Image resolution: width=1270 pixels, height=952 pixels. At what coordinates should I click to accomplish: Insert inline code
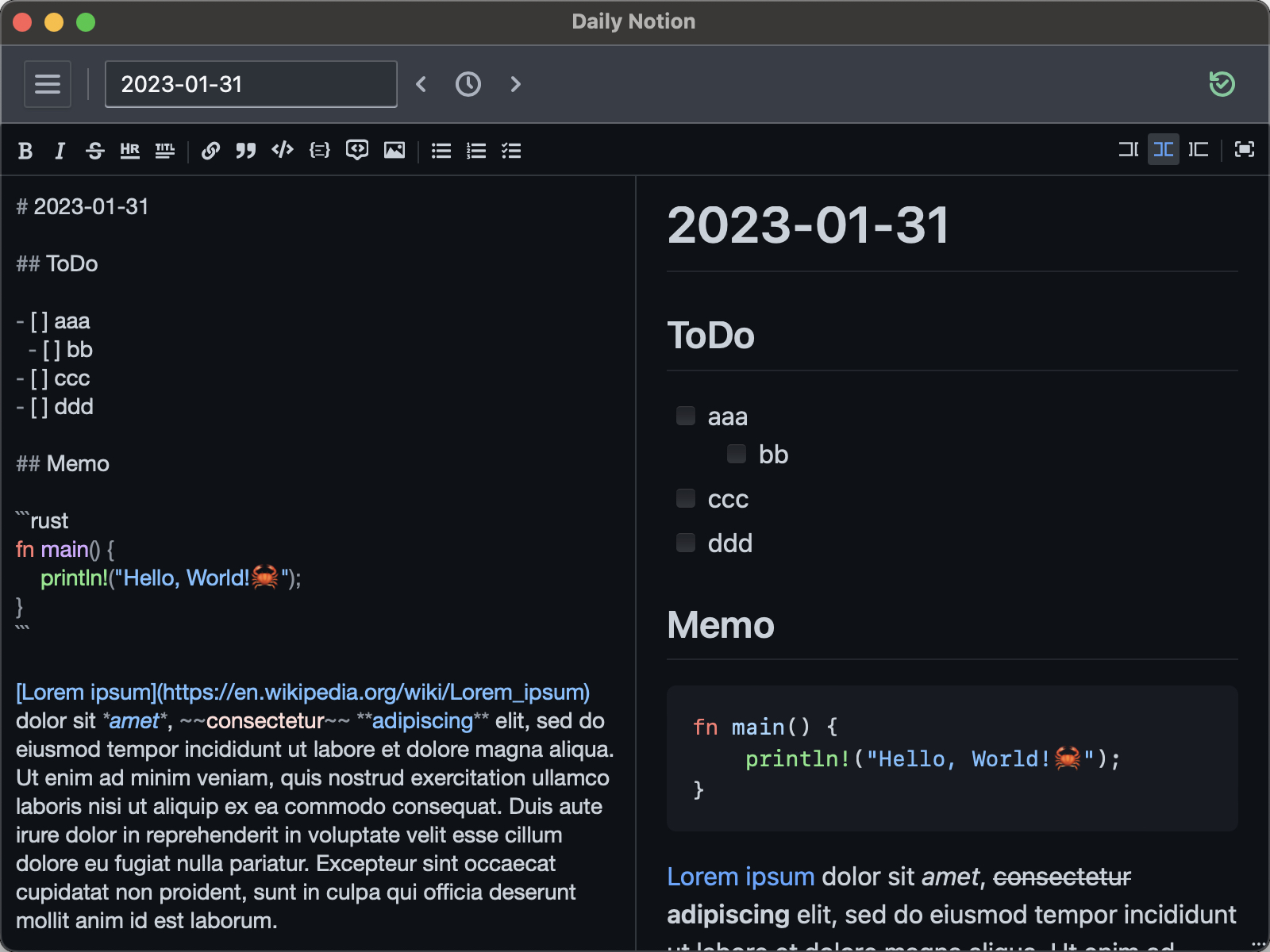coord(283,150)
